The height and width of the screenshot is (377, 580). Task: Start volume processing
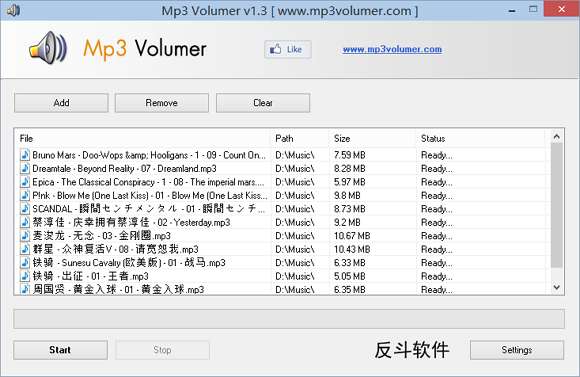[60, 350]
